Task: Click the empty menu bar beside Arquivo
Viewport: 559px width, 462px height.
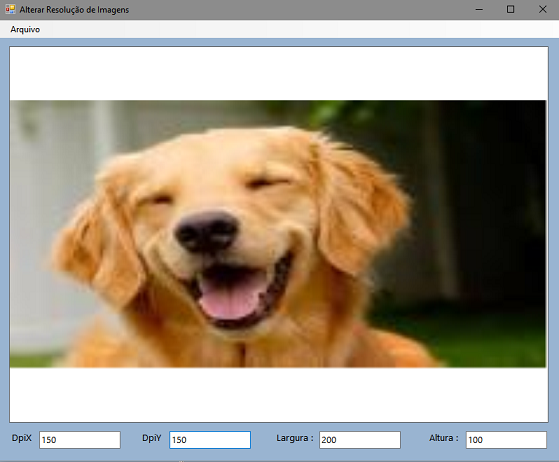Action: click(299, 29)
